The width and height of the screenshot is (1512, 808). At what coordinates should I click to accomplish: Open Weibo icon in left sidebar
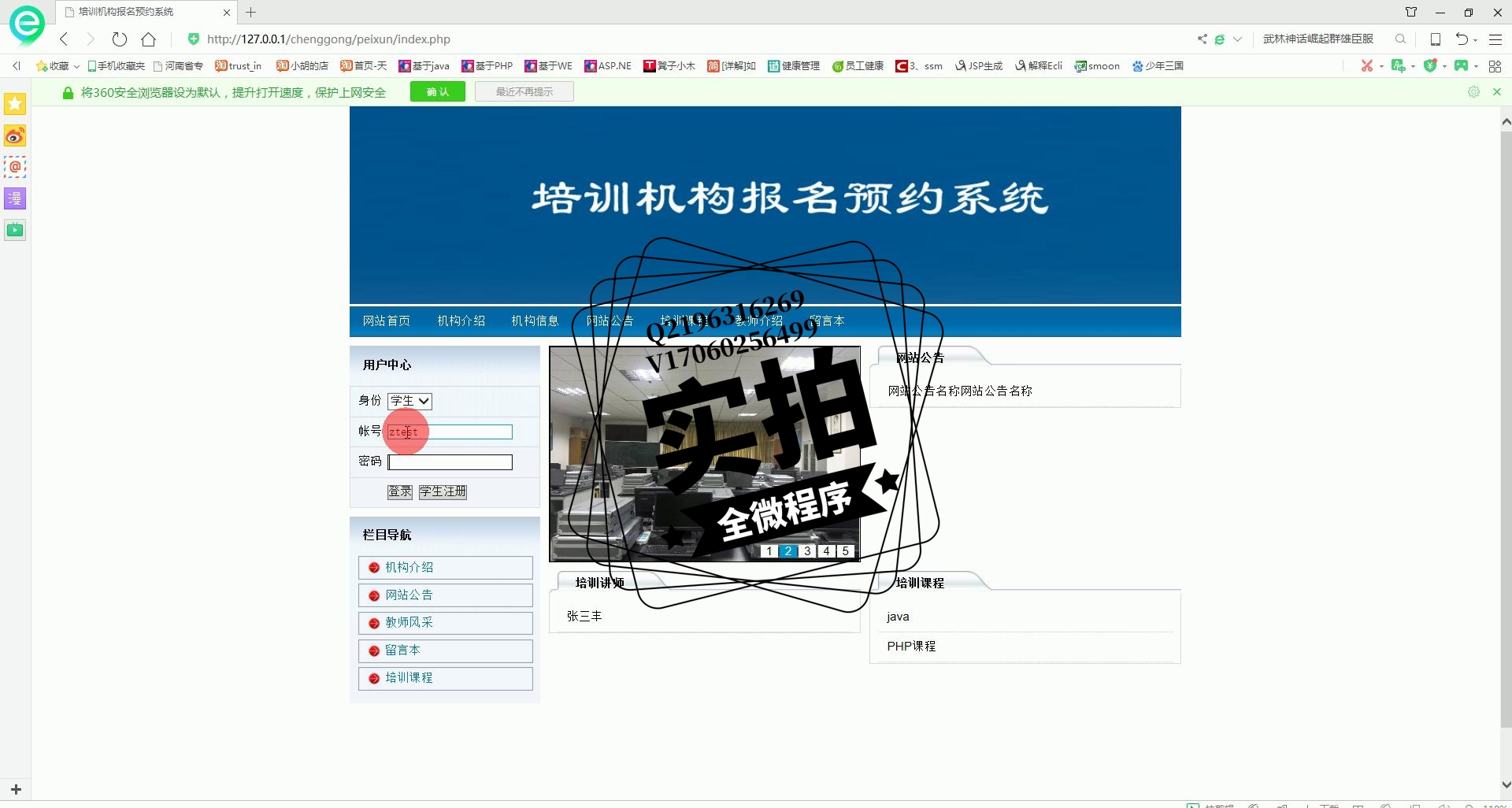point(15,136)
